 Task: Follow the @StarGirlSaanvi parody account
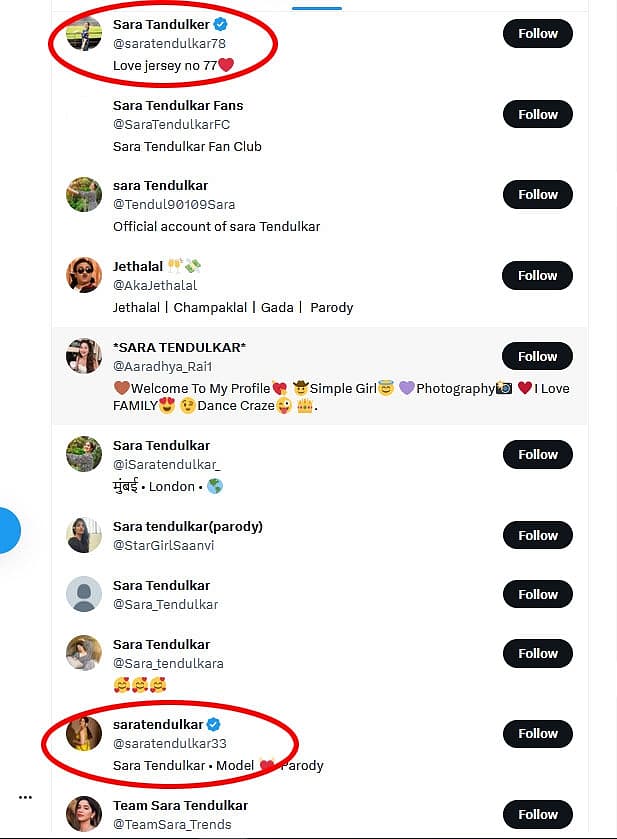coord(538,535)
